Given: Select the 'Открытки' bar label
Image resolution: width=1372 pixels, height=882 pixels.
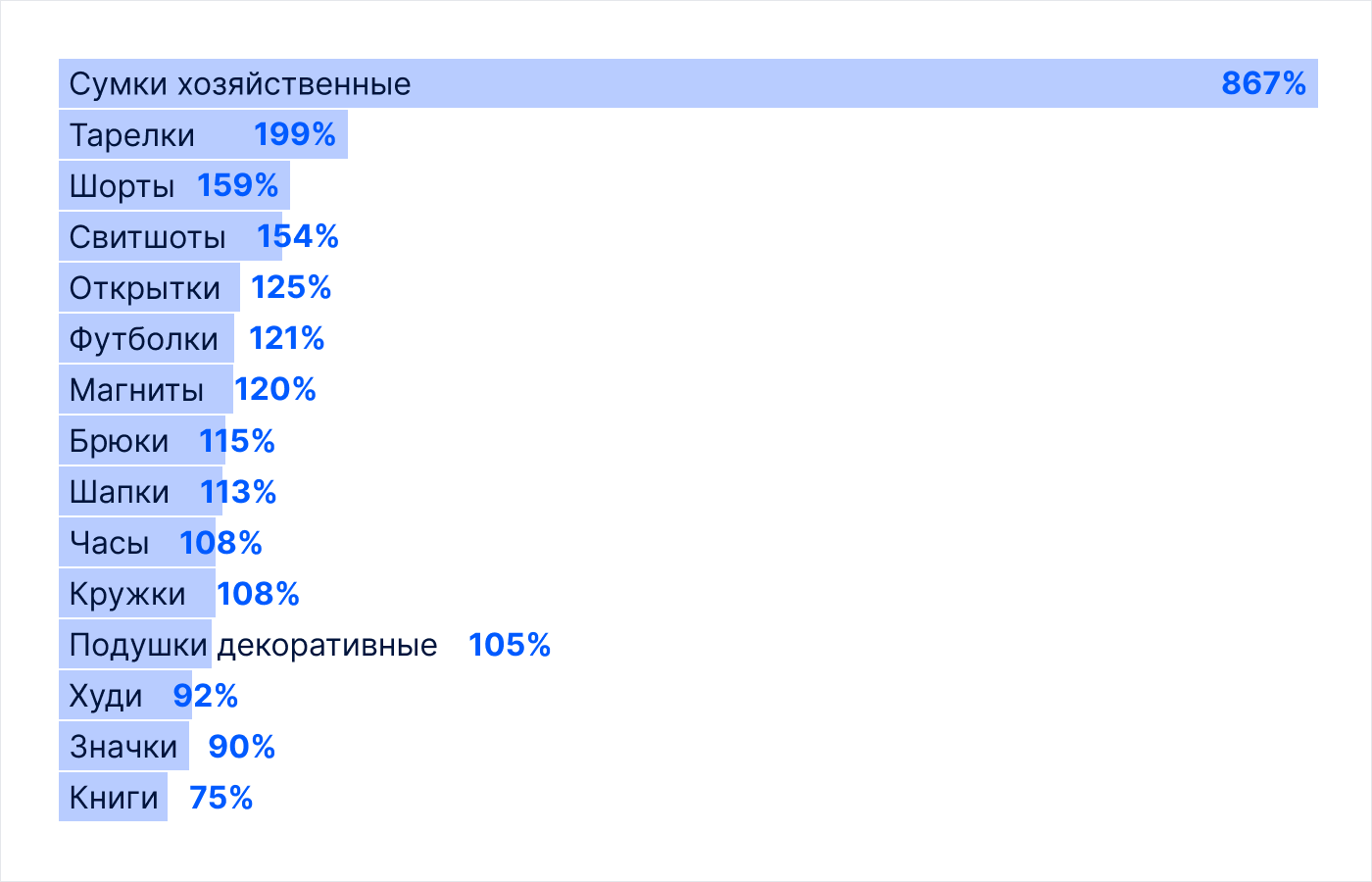Looking at the screenshot, I should point(145,288).
